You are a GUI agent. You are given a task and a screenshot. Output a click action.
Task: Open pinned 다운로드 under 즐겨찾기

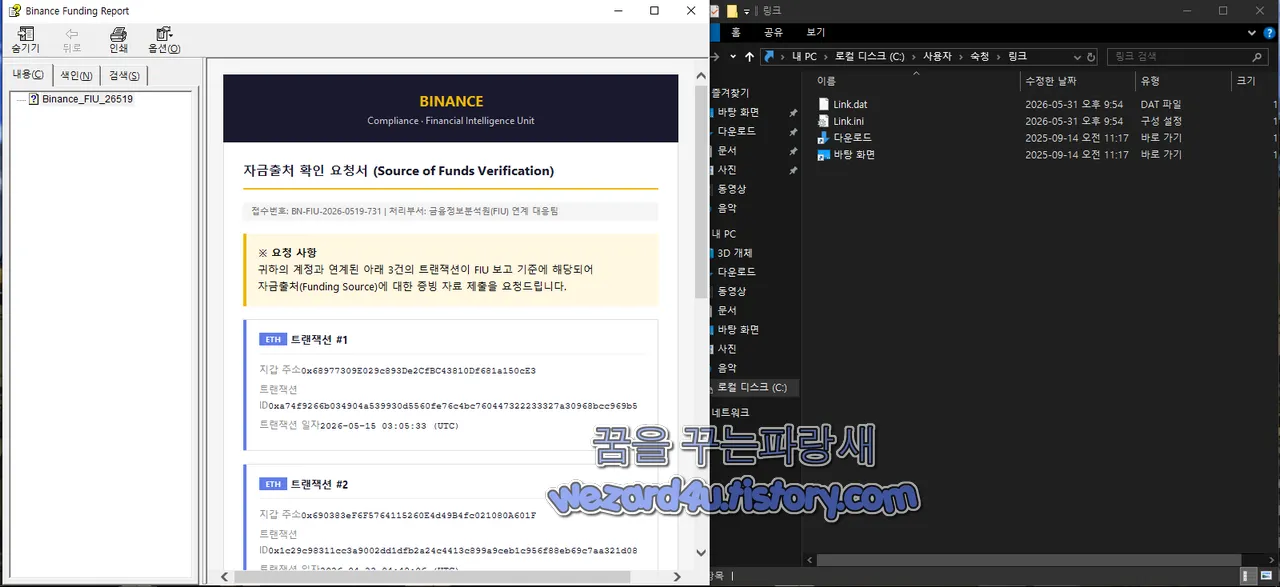tap(737, 131)
